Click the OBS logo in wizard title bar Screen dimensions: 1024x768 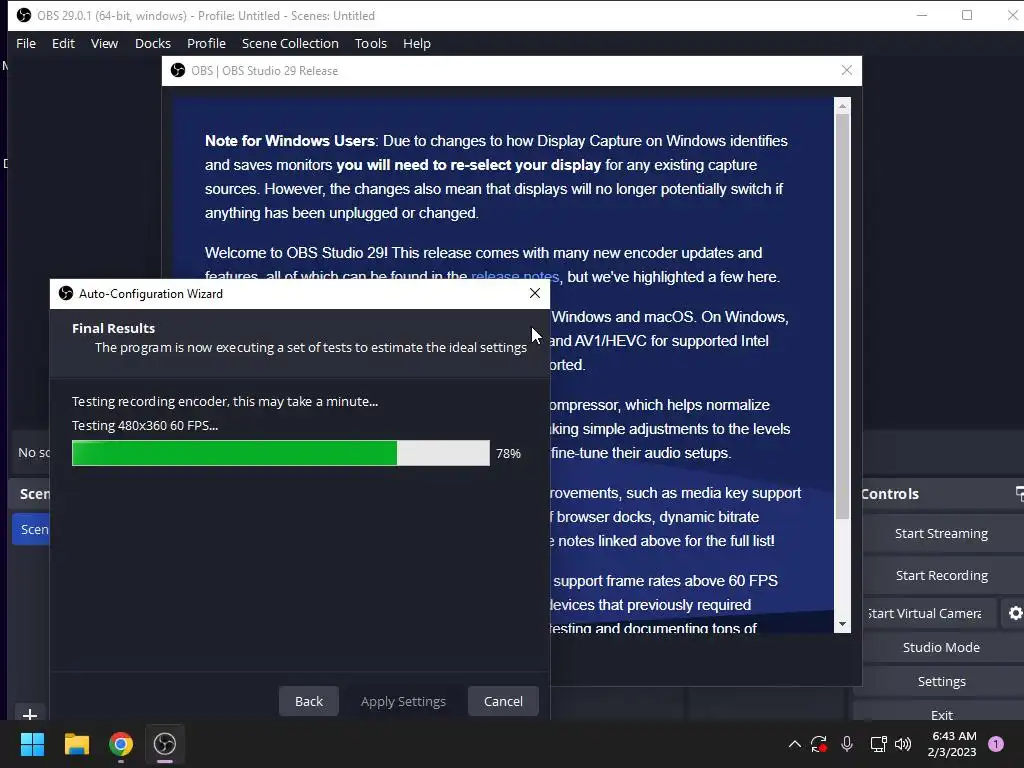[66, 293]
